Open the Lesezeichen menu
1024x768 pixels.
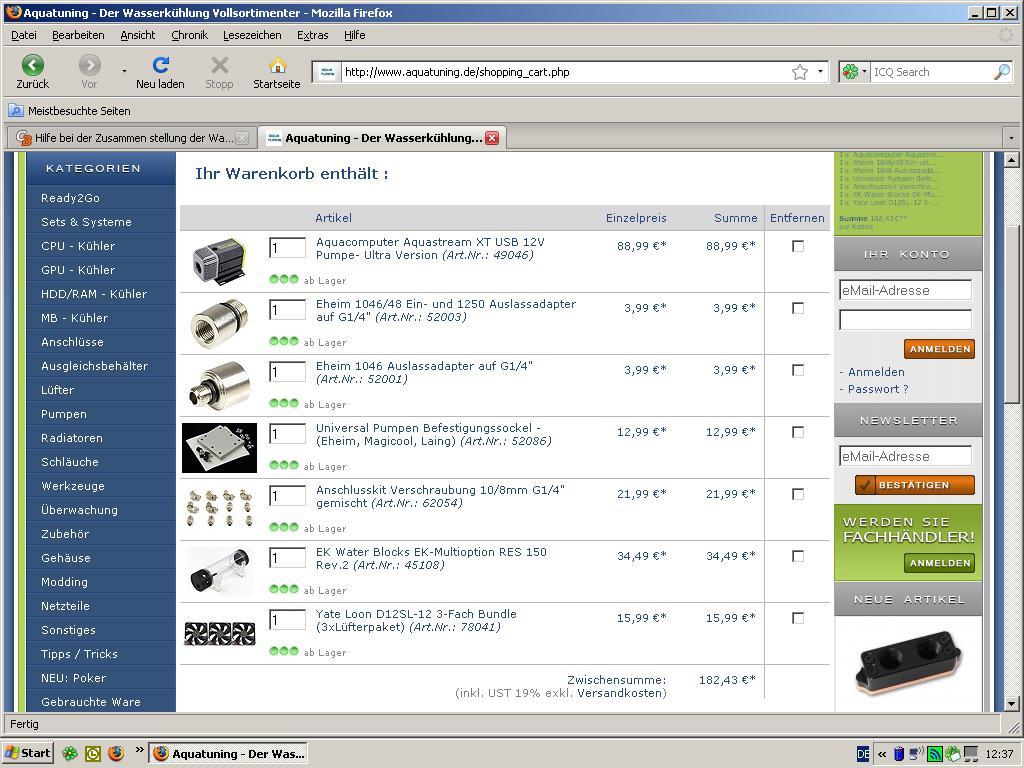coord(252,35)
